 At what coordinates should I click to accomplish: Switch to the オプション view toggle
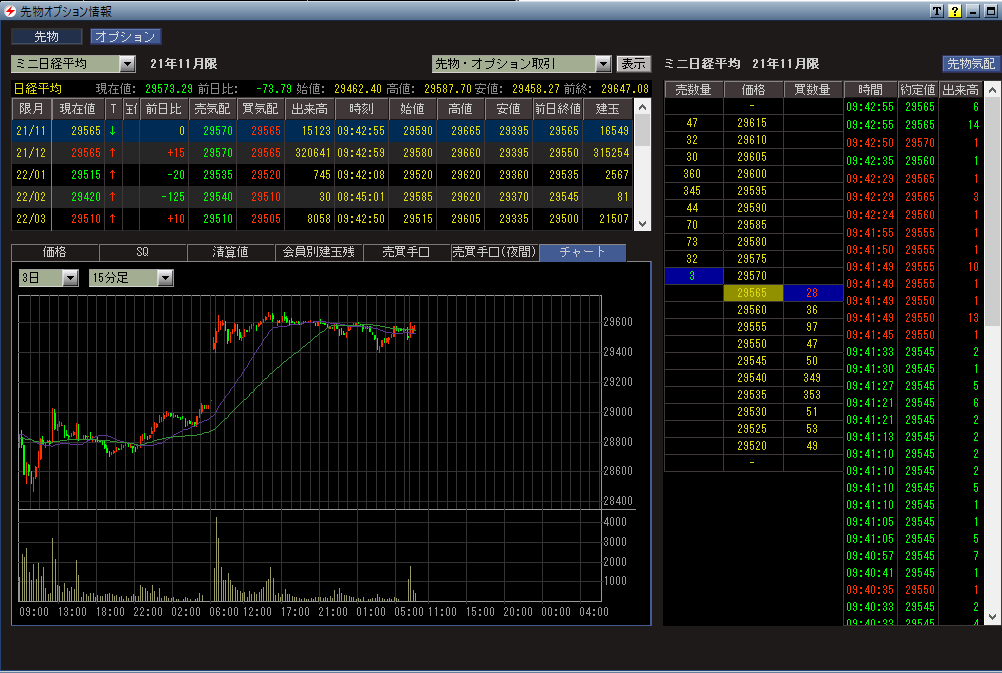coord(125,37)
